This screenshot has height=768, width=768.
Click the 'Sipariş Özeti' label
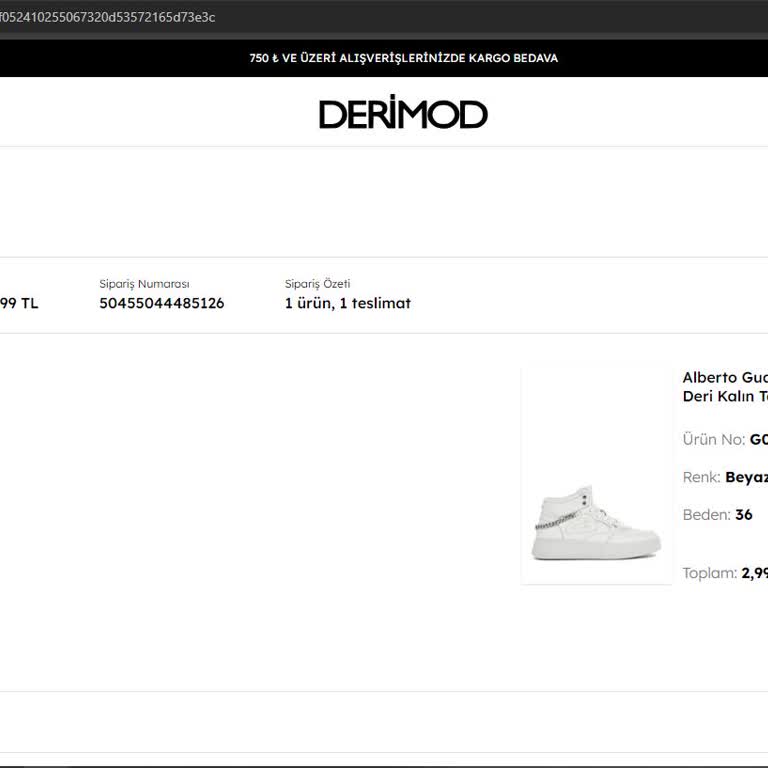tap(317, 284)
